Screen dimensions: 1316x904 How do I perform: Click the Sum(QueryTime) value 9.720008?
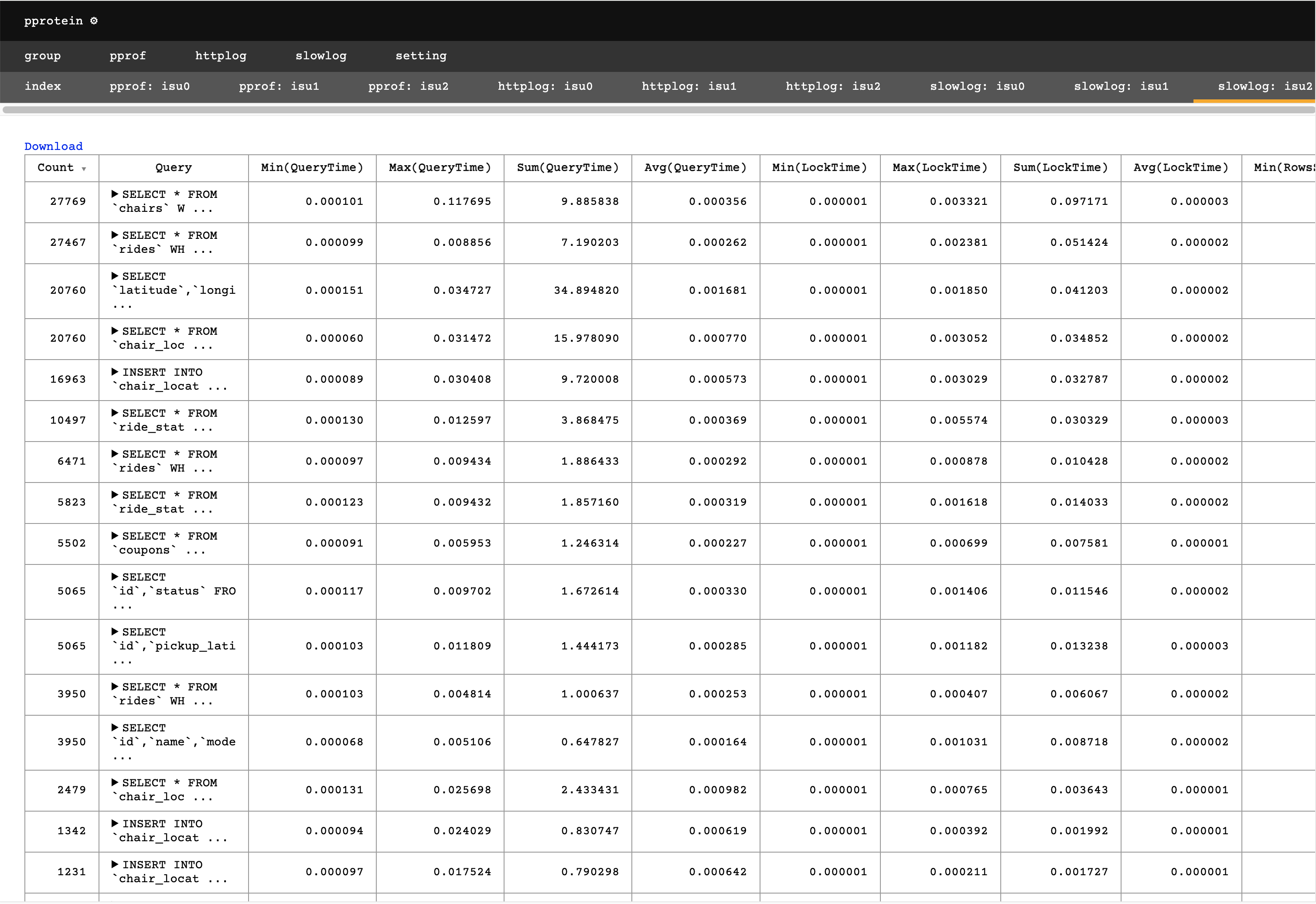coord(590,380)
